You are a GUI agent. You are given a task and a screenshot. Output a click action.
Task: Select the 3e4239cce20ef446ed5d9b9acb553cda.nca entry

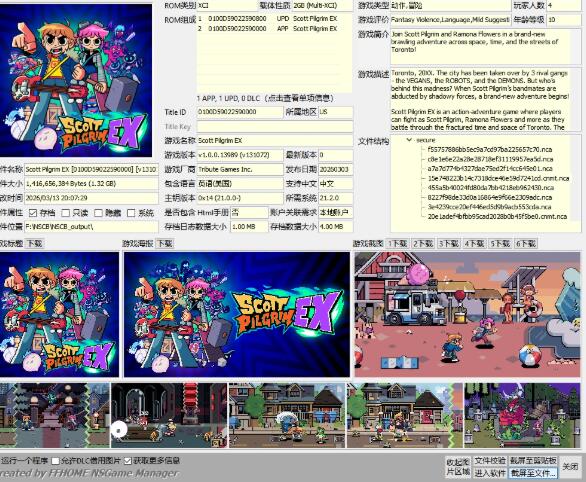pos(490,207)
